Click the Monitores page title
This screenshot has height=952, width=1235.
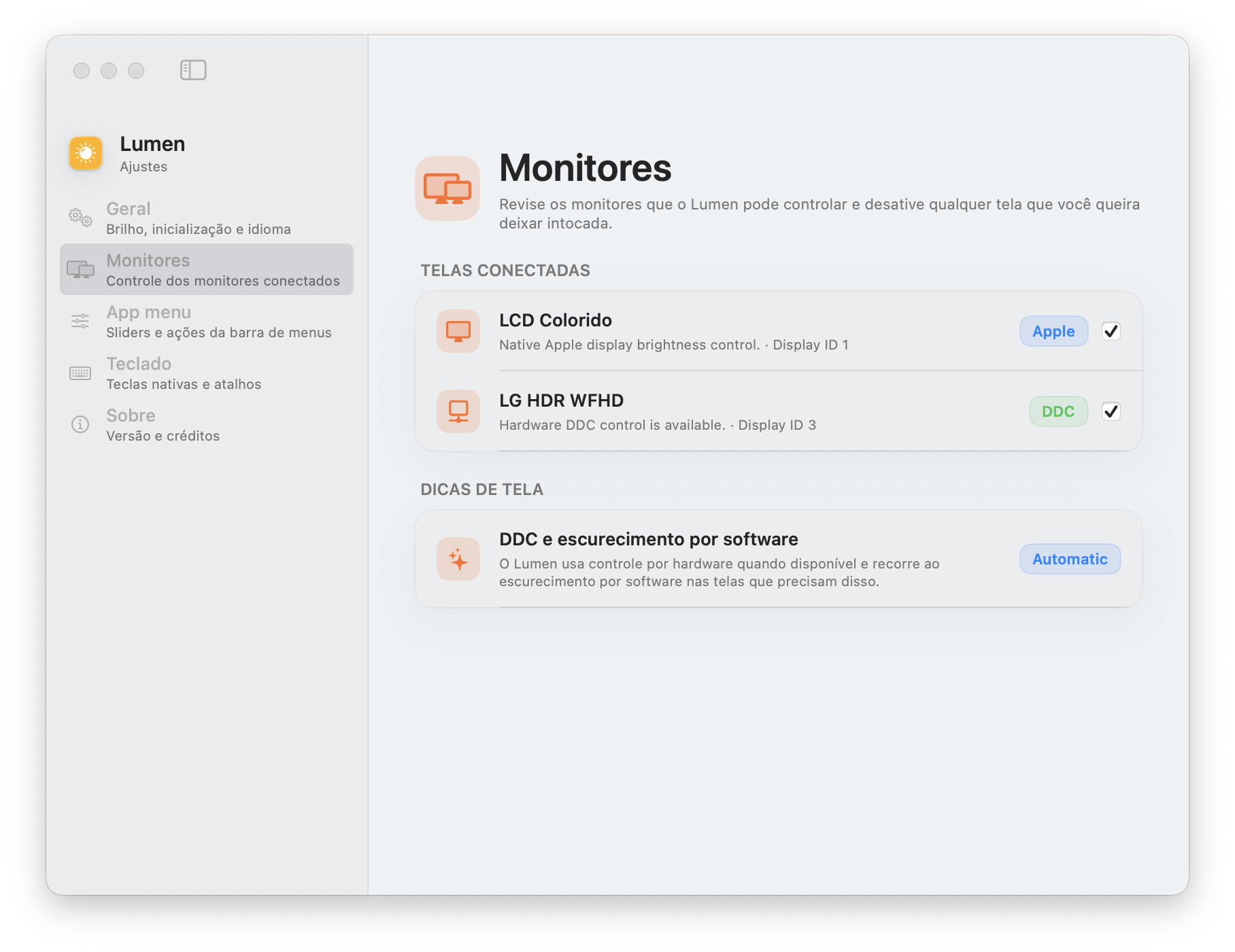coord(585,168)
